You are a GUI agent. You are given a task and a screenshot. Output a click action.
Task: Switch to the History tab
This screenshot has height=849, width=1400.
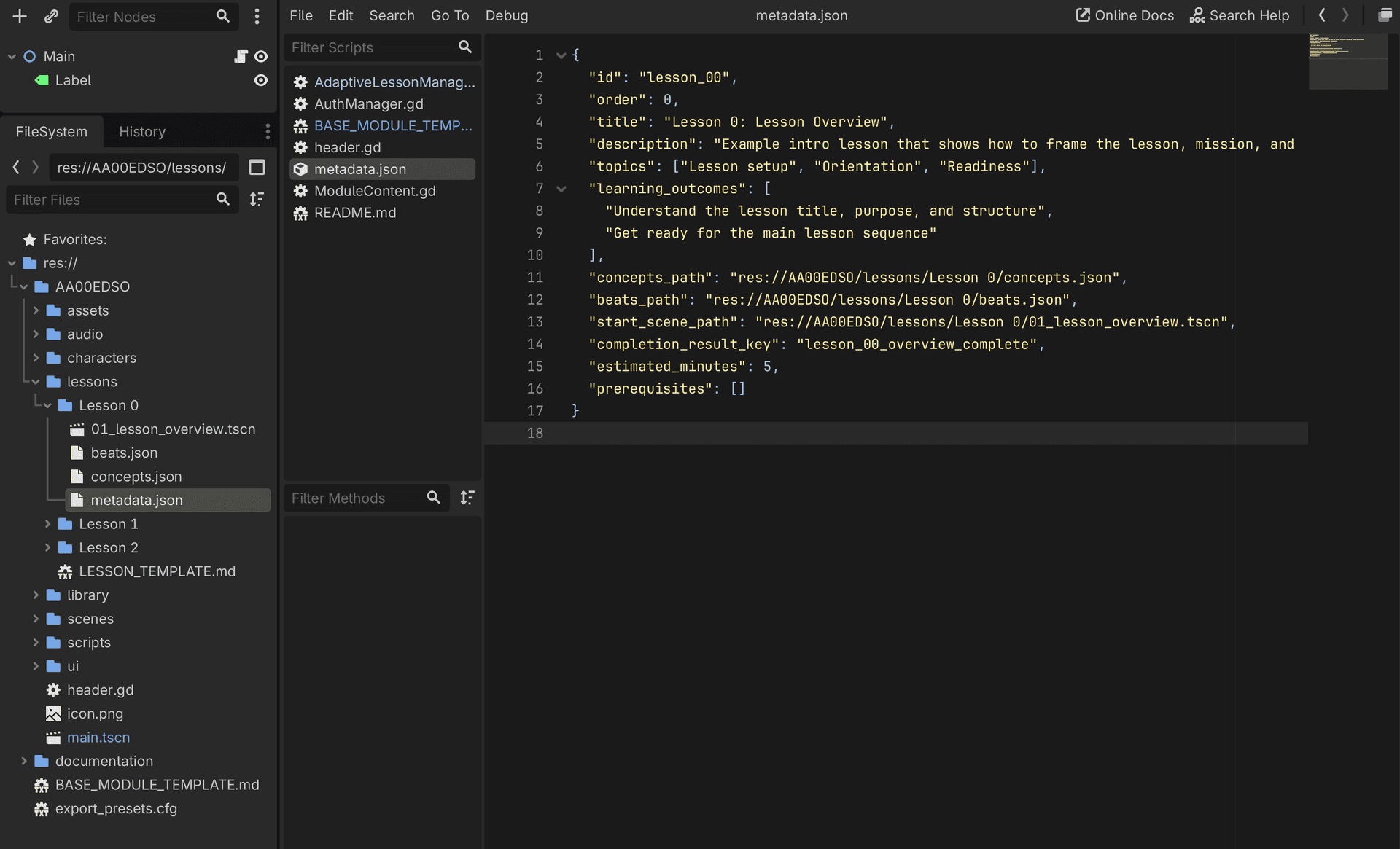141,131
